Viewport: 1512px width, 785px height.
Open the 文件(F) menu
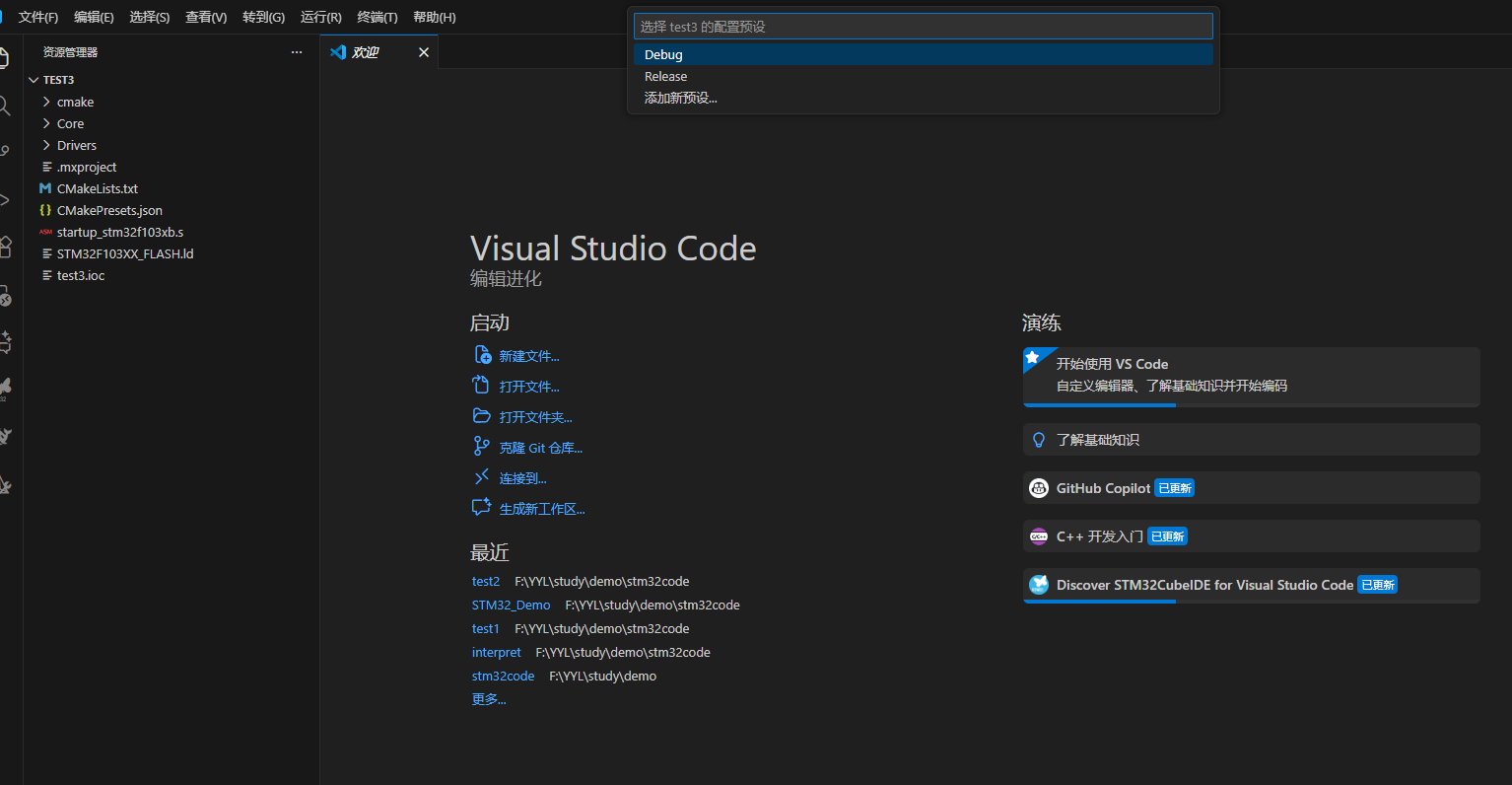pyautogui.click(x=38, y=17)
